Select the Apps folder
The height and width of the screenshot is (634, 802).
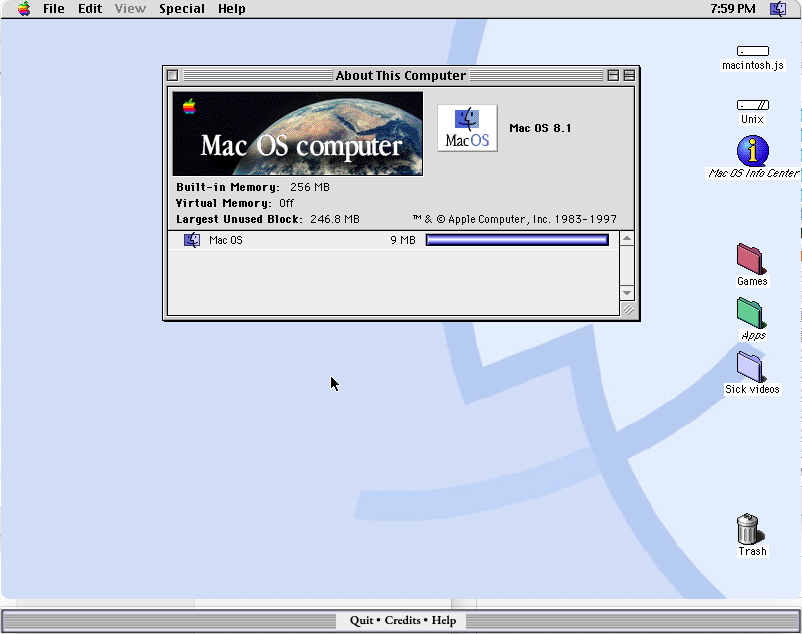click(752, 313)
